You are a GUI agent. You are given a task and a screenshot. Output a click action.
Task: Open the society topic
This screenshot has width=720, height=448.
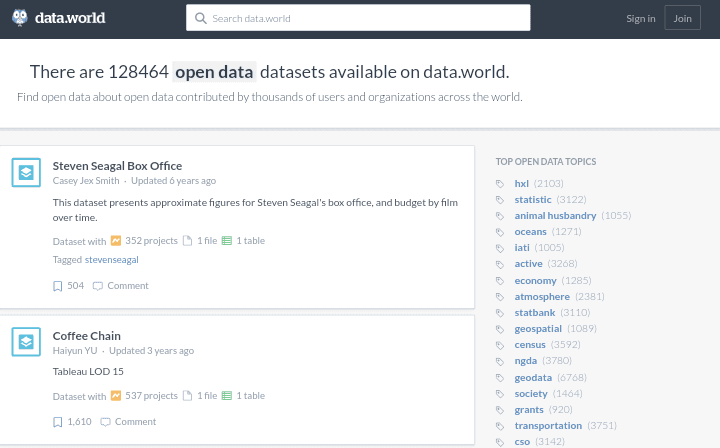click(531, 394)
